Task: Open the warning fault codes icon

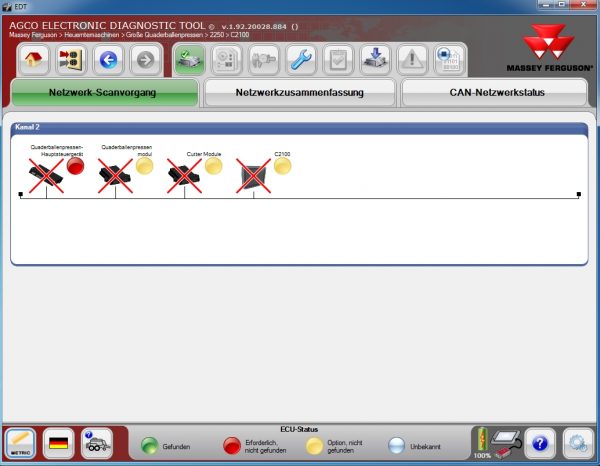Action: (412, 60)
